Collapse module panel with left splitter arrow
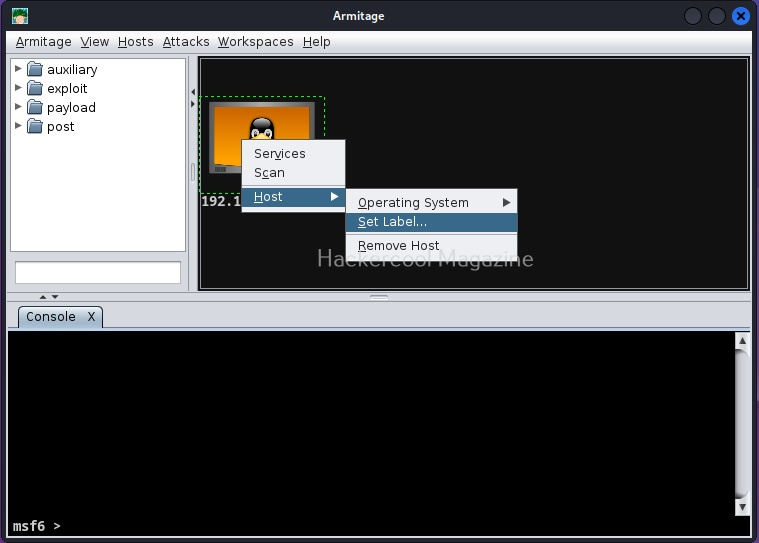759x543 pixels. pos(193,91)
